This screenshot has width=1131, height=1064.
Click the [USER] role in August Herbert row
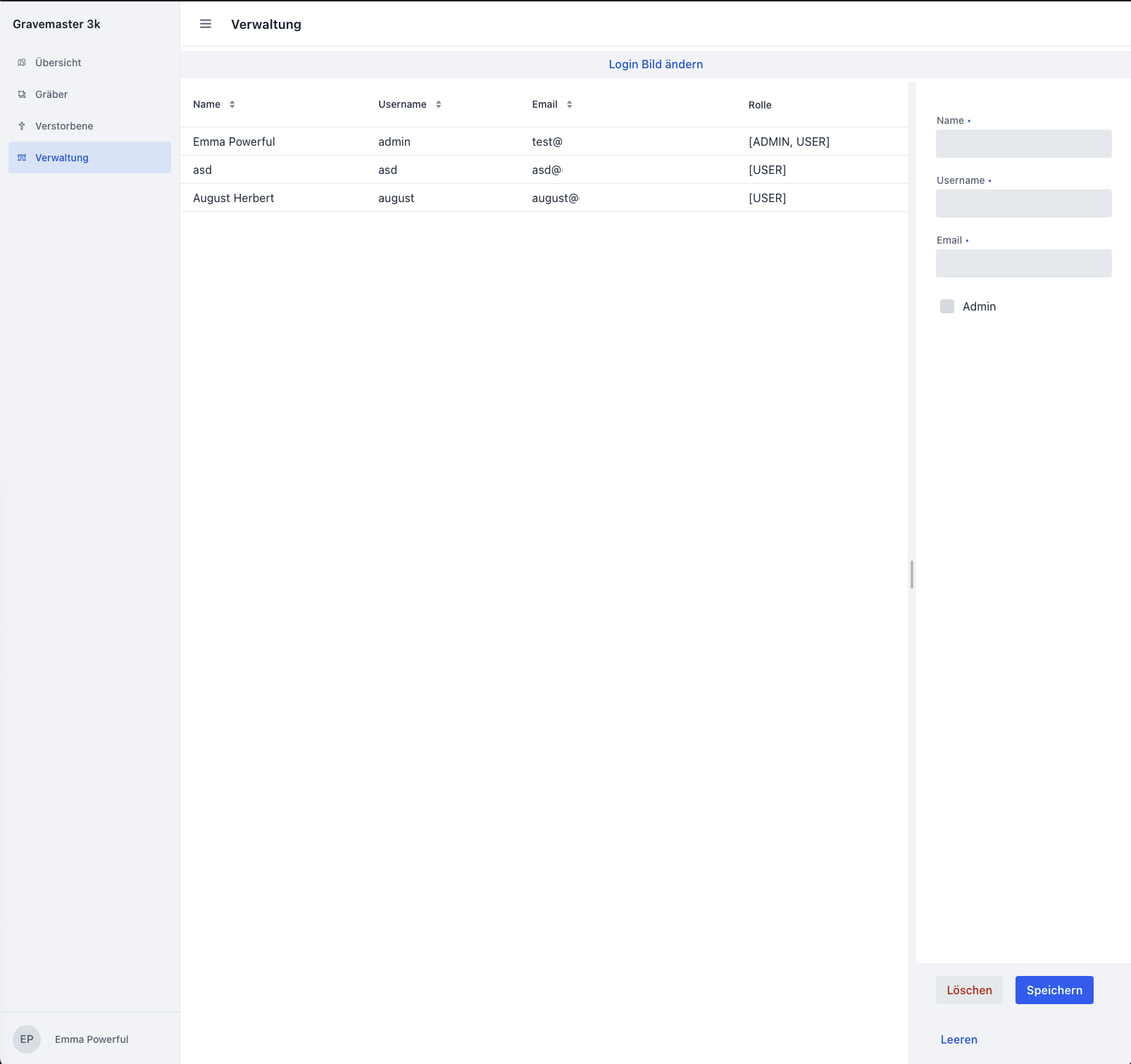[x=768, y=198]
